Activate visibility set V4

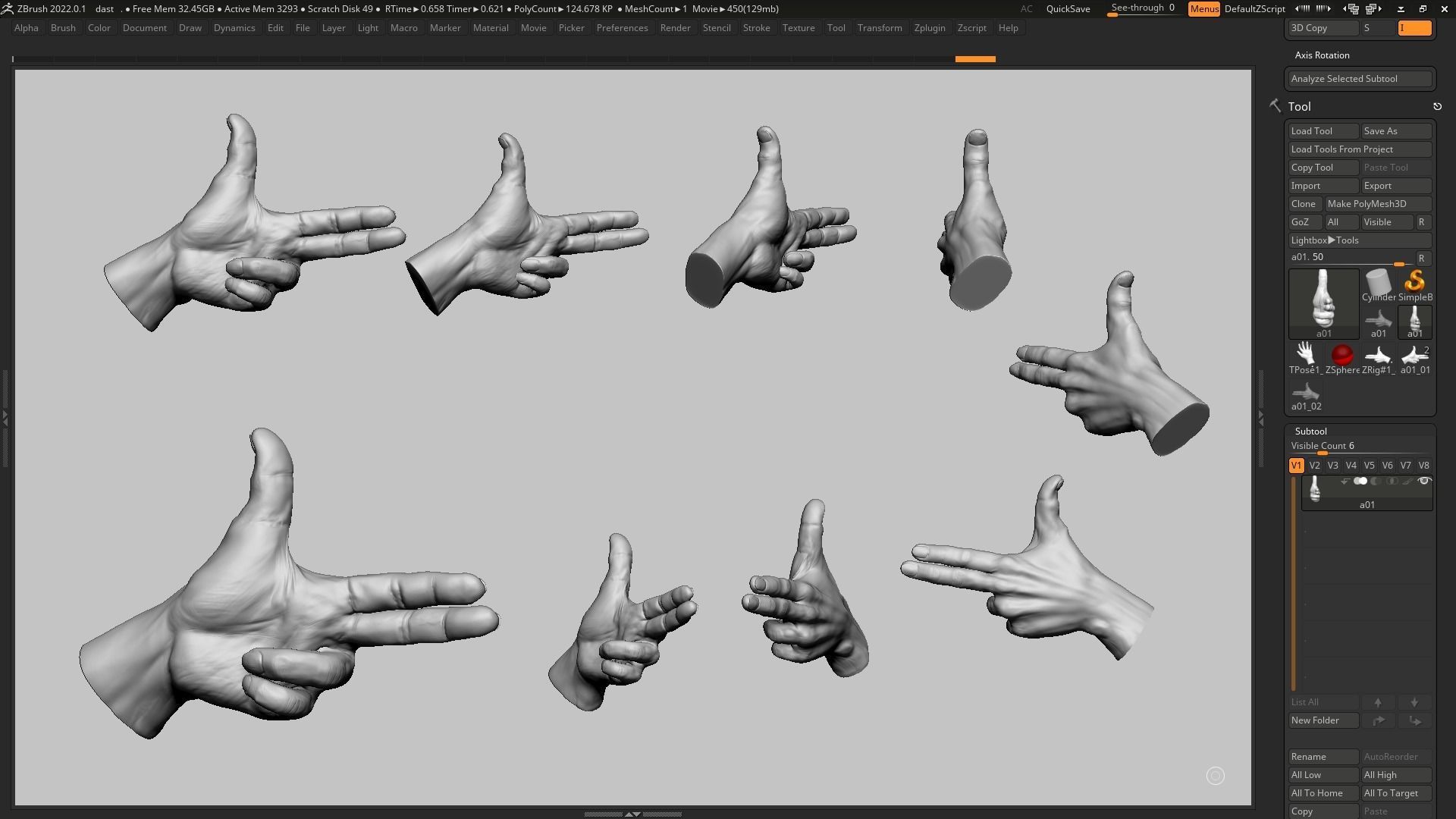point(1351,466)
